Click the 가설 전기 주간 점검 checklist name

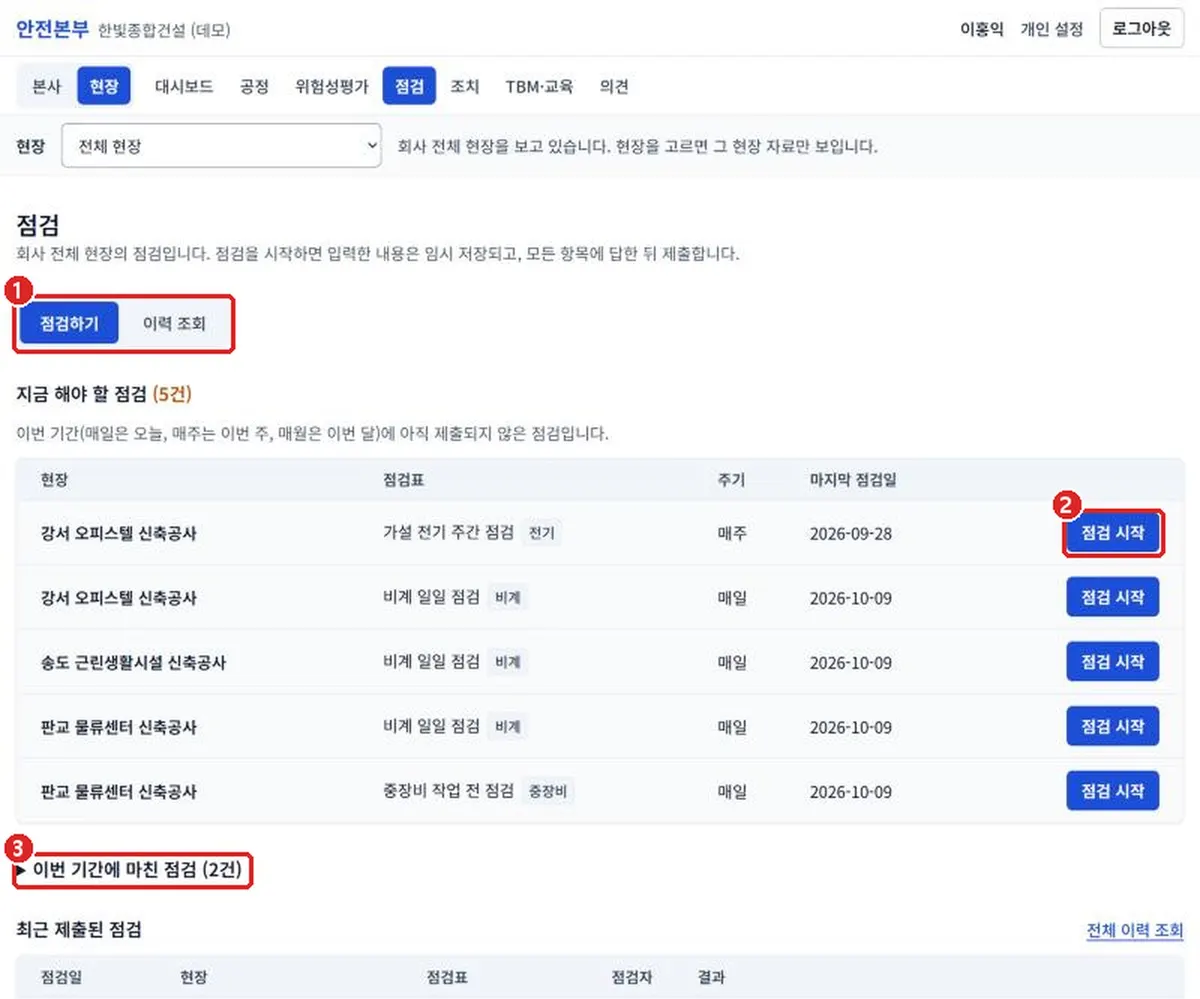click(x=449, y=533)
